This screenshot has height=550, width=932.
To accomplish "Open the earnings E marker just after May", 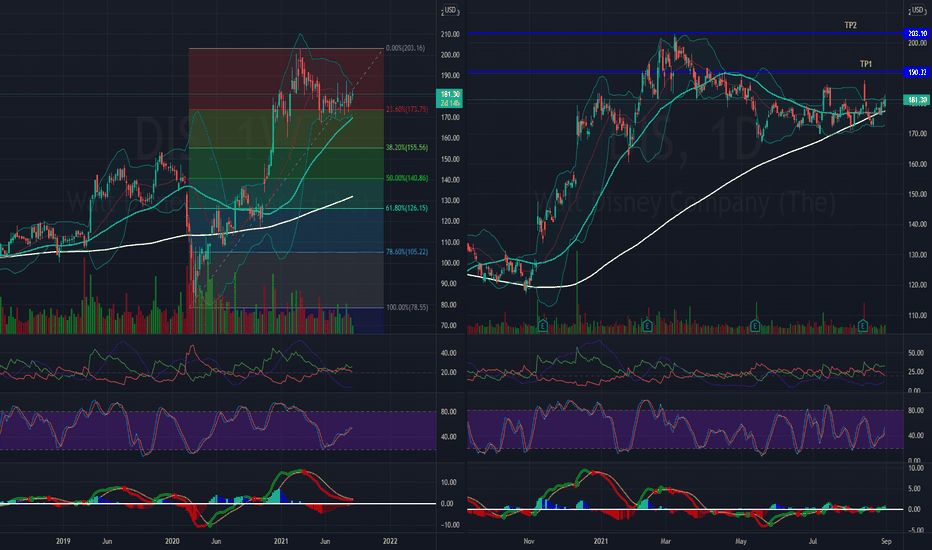I will [x=755, y=325].
